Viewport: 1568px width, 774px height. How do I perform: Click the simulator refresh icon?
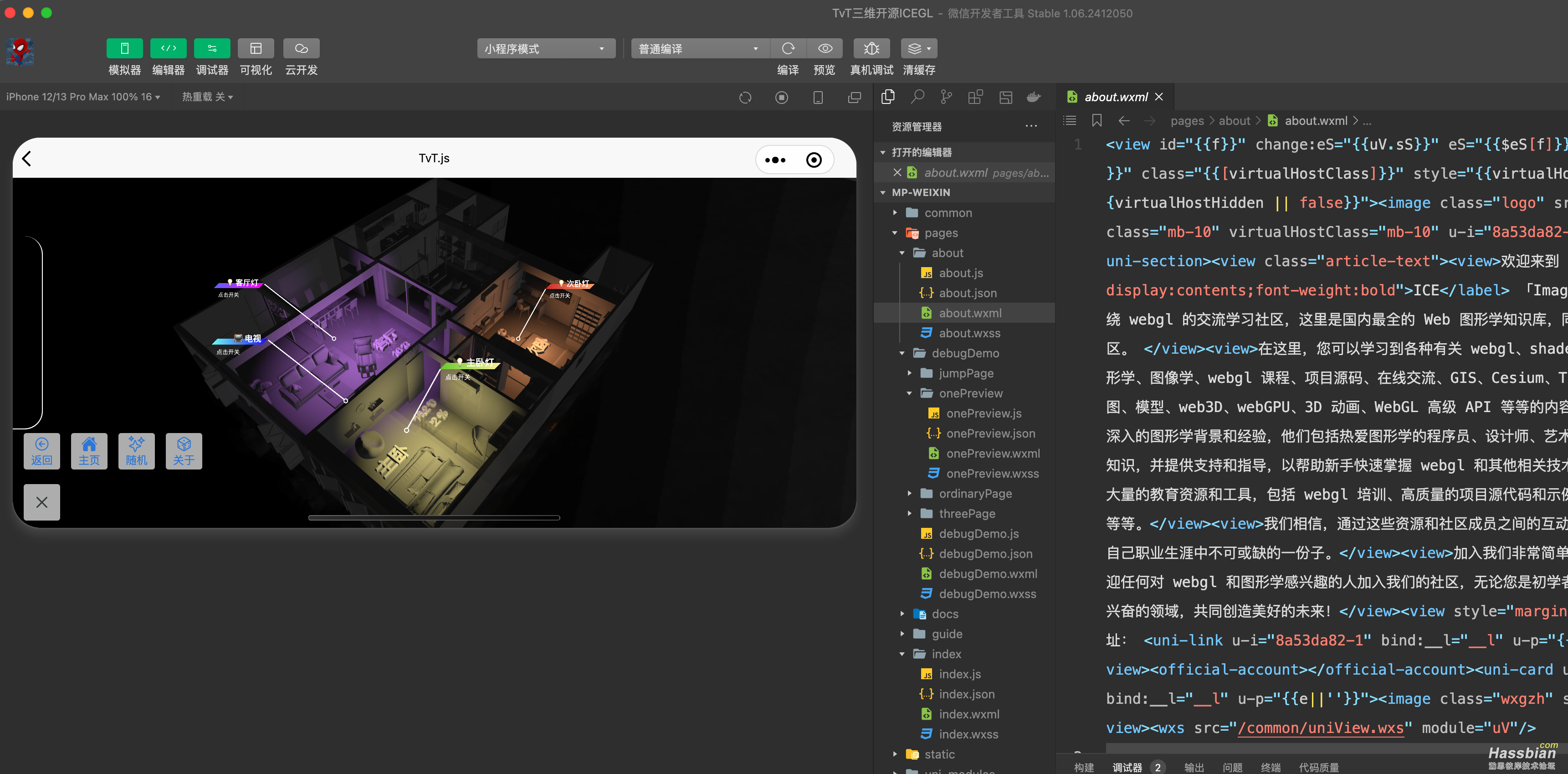point(745,98)
